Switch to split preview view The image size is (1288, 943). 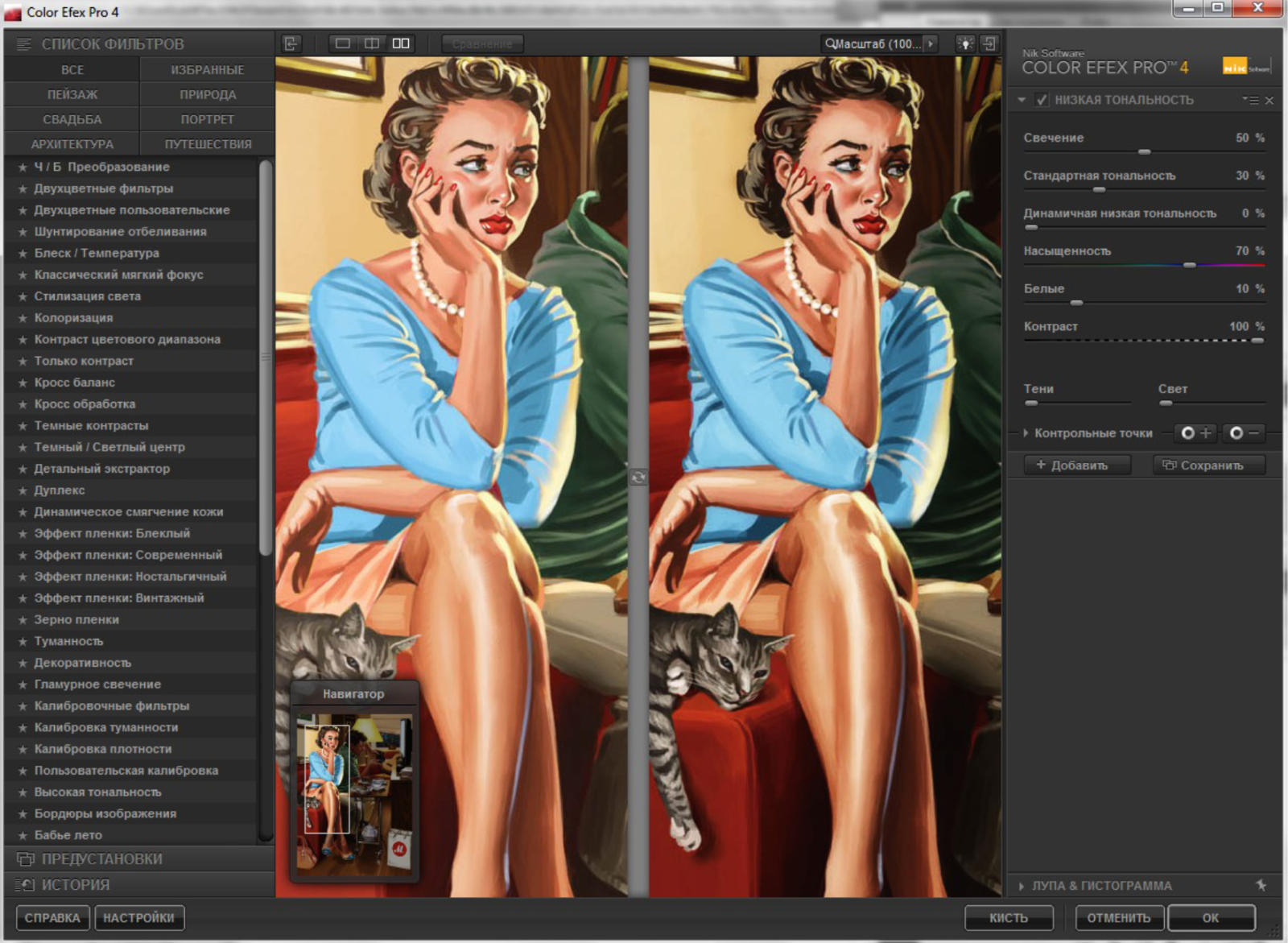click(x=372, y=43)
